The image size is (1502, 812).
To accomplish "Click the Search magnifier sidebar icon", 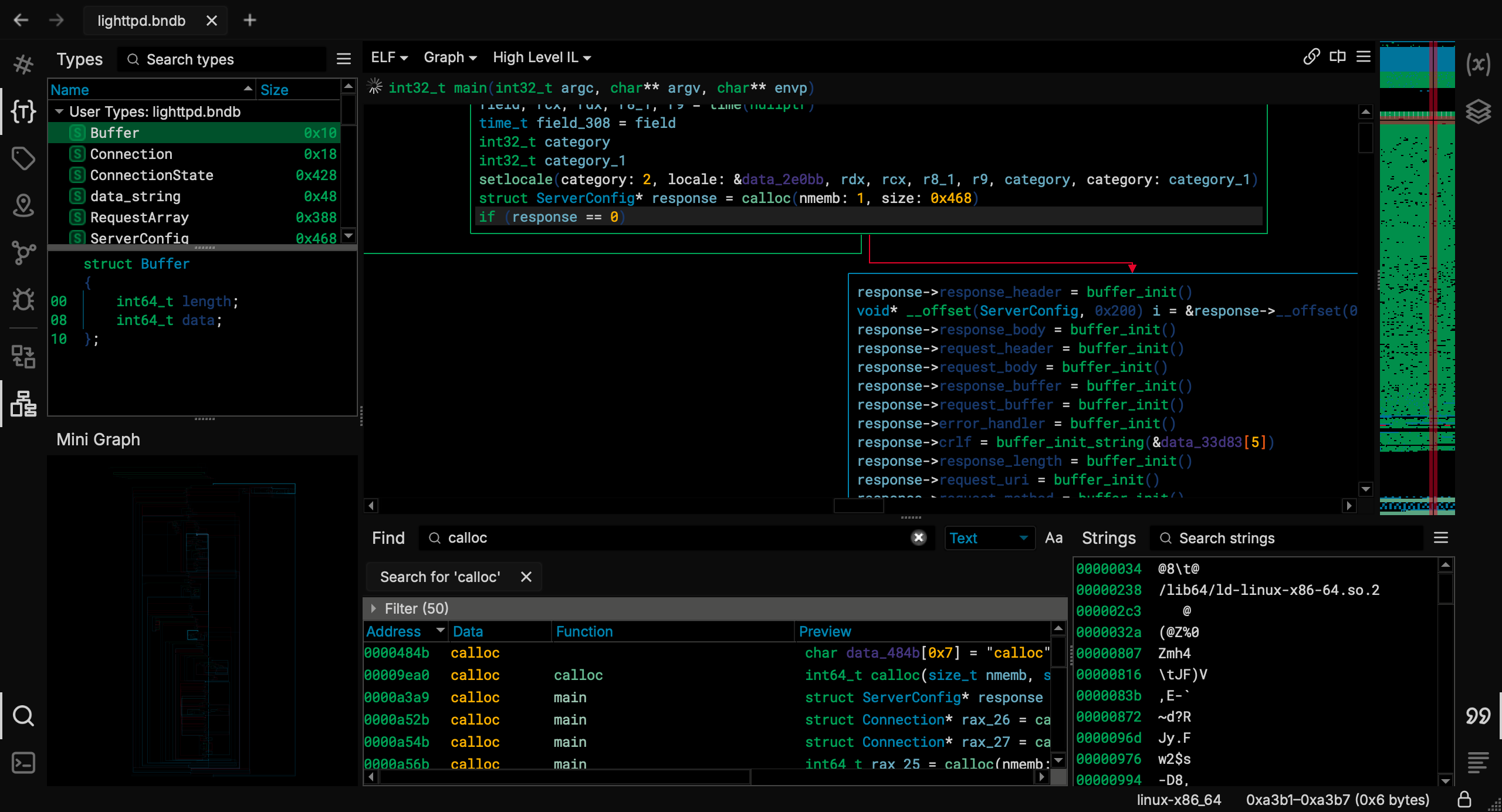I will pos(23,716).
